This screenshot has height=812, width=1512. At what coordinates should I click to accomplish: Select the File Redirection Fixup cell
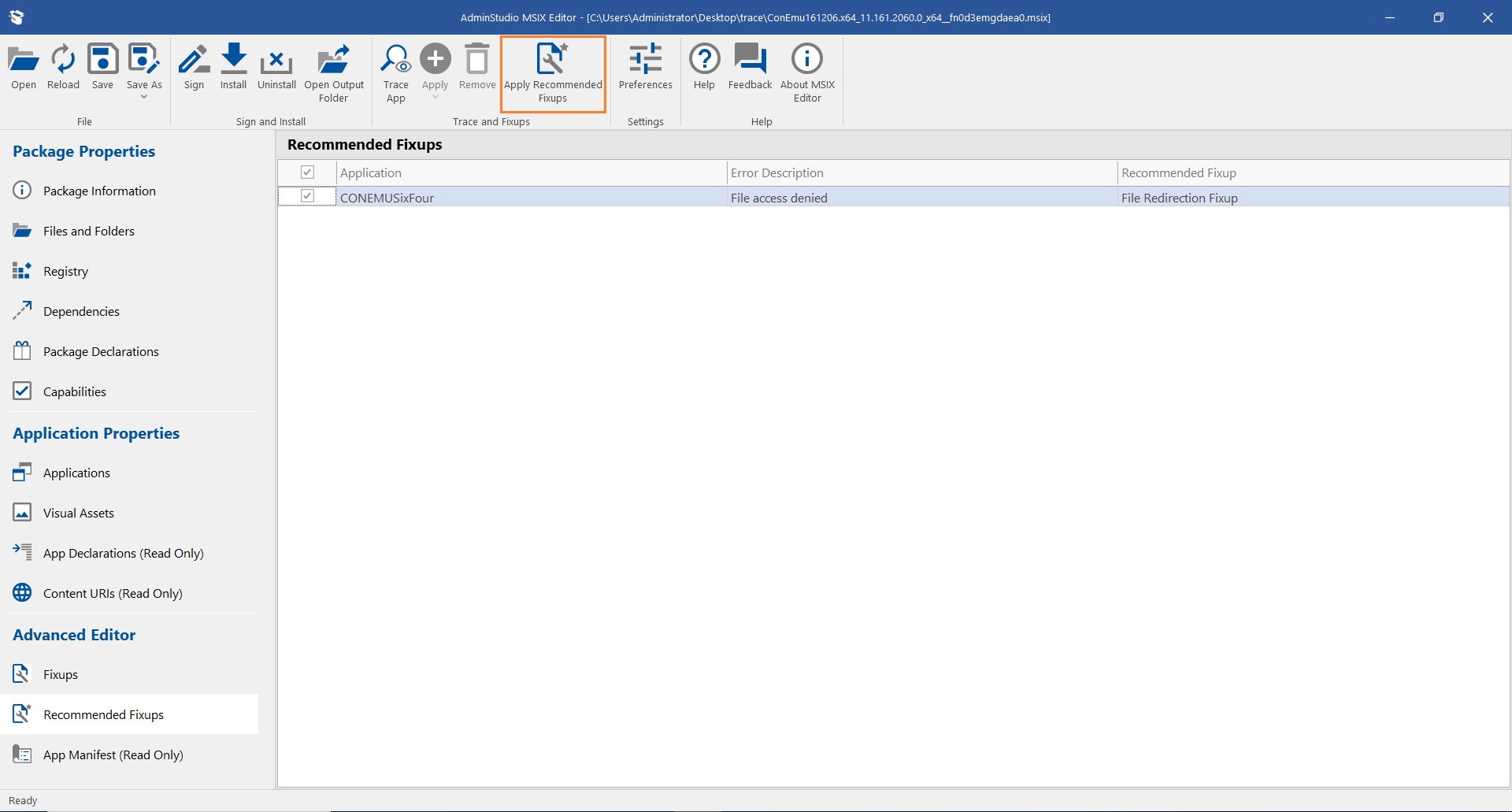1179,198
